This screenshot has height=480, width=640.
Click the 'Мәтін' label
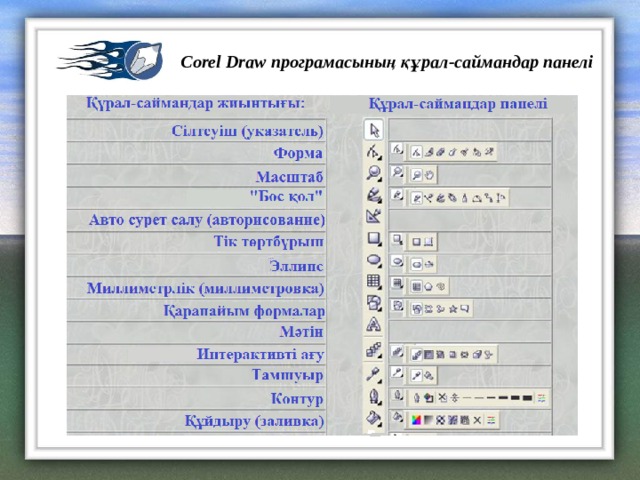(x=302, y=331)
